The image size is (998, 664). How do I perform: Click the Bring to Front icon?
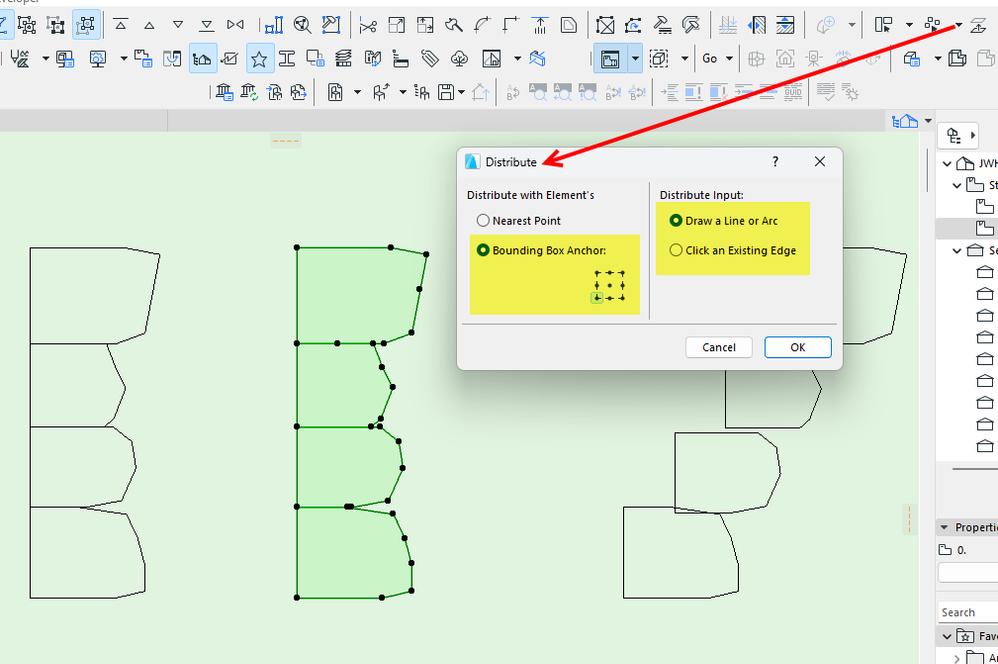(120, 25)
